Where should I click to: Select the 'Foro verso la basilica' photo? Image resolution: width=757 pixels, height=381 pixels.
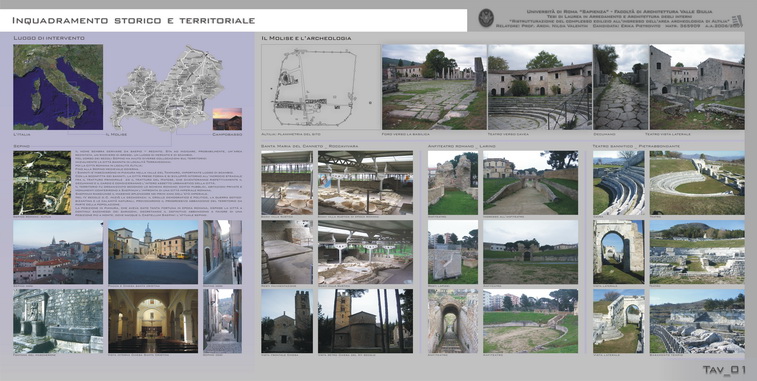(x=434, y=87)
